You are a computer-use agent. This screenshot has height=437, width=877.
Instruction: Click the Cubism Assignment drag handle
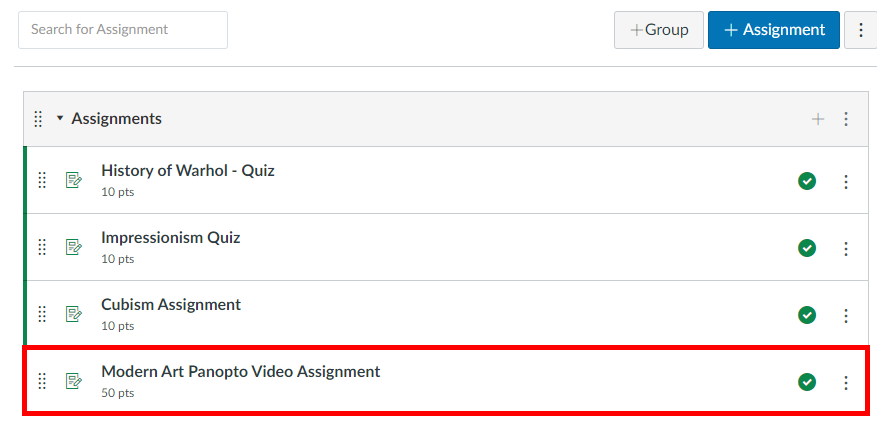tap(42, 314)
